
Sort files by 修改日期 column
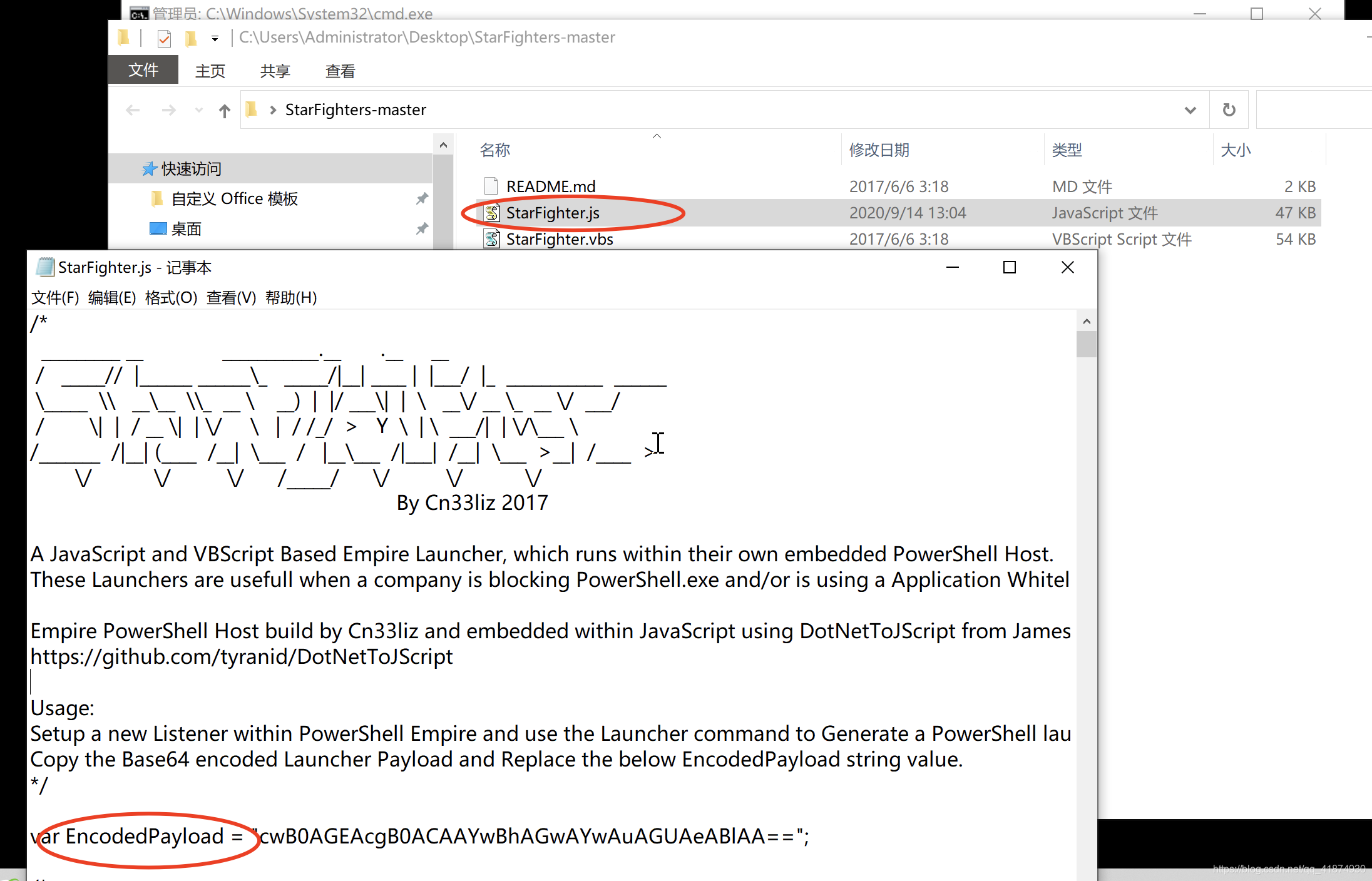tap(879, 150)
